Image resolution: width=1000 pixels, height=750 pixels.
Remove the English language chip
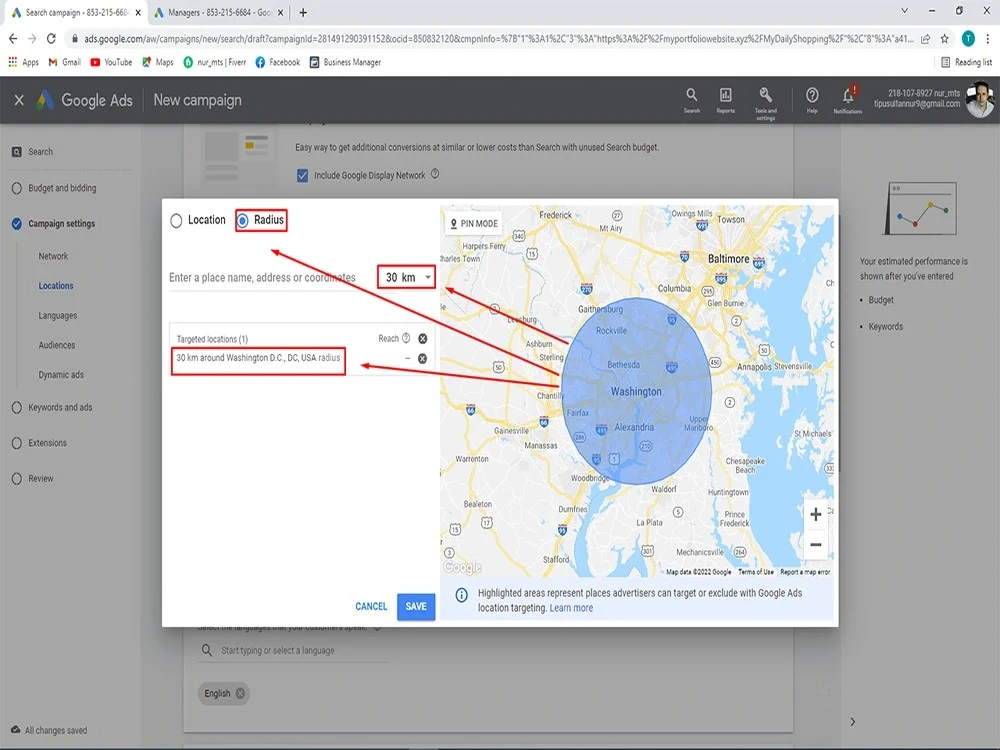(240, 693)
